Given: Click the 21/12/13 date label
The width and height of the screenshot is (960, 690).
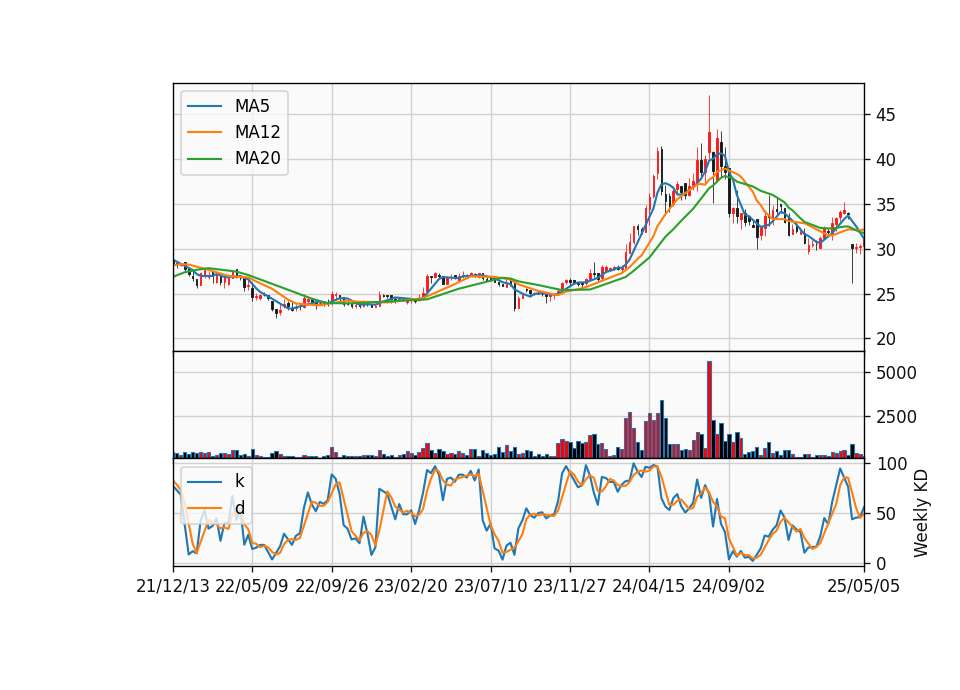Looking at the screenshot, I should point(173,586).
